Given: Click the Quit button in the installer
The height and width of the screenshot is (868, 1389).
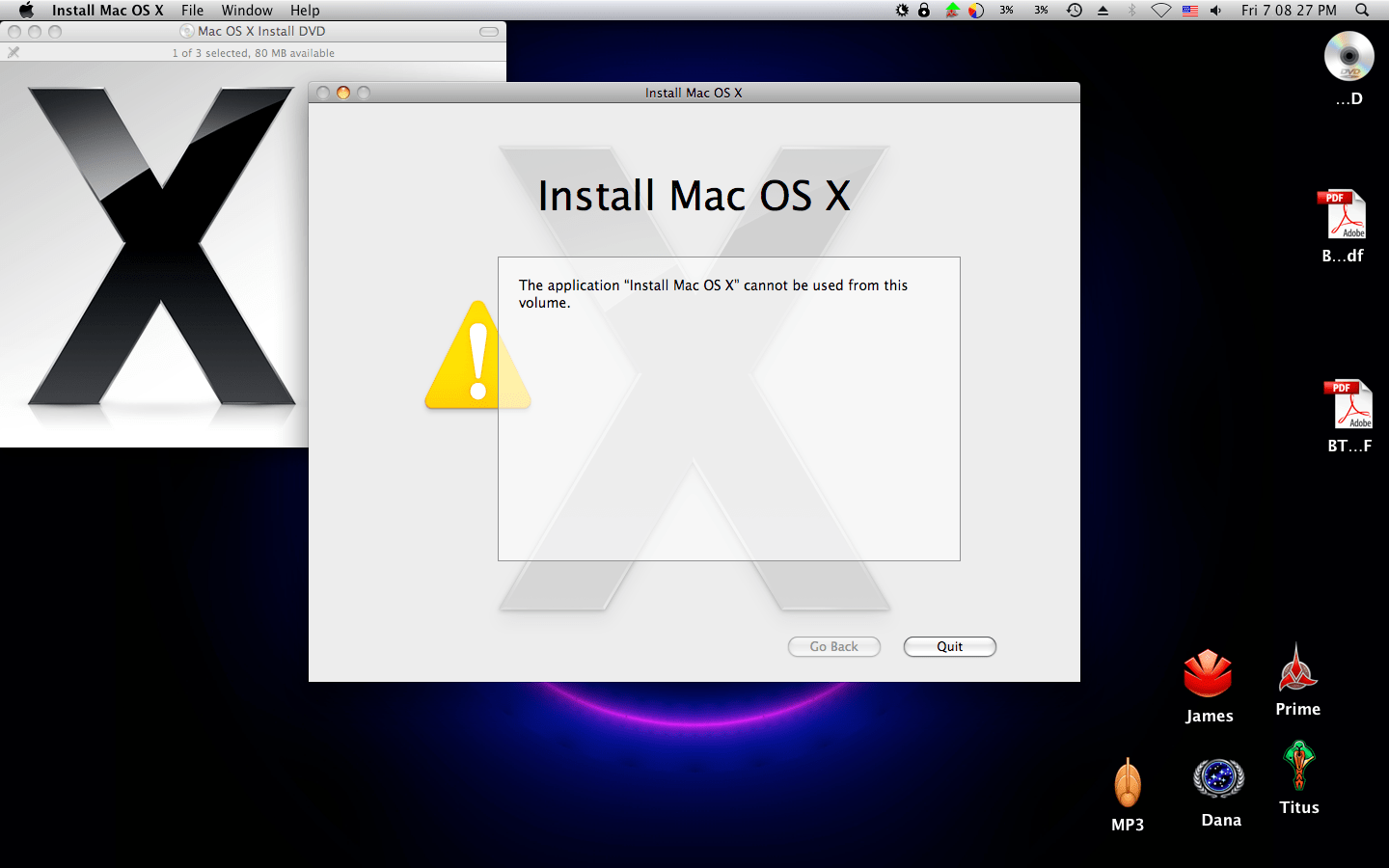Looking at the screenshot, I should (x=949, y=646).
